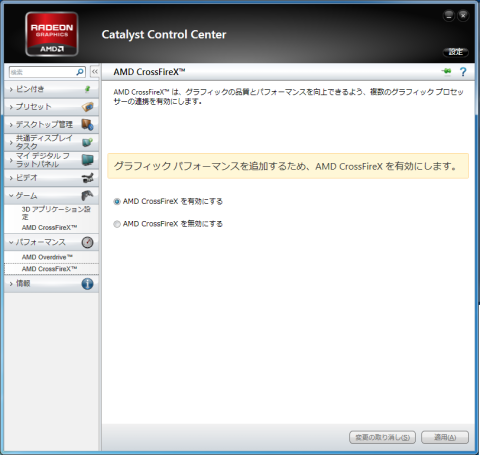Collapse the sidebar with double-arrow button
Viewport: 480px width, 455px height.
[95, 72]
